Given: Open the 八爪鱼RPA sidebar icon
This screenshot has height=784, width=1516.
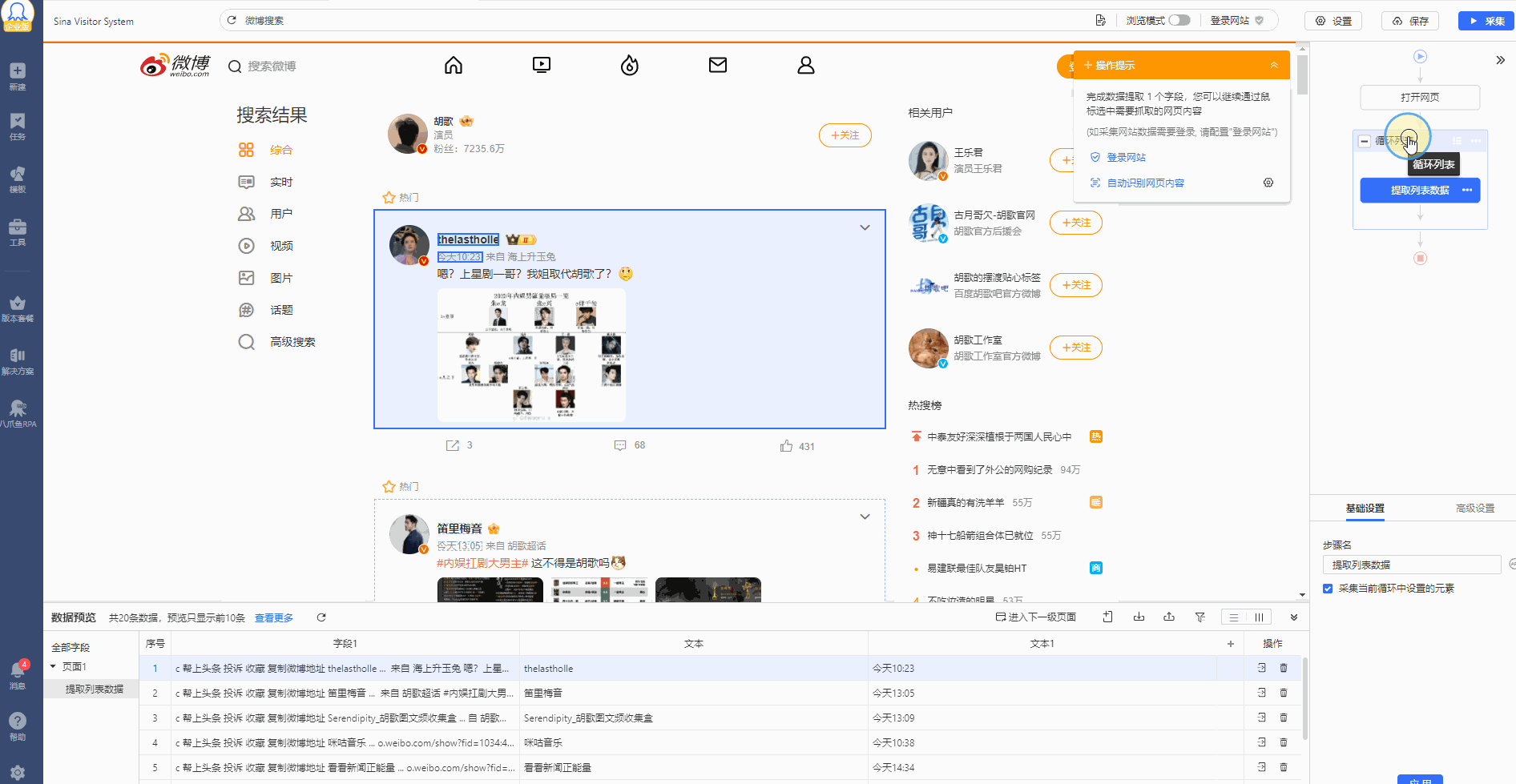Looking at the screenshot, I should pyautogui.click(x=18, y=414).
